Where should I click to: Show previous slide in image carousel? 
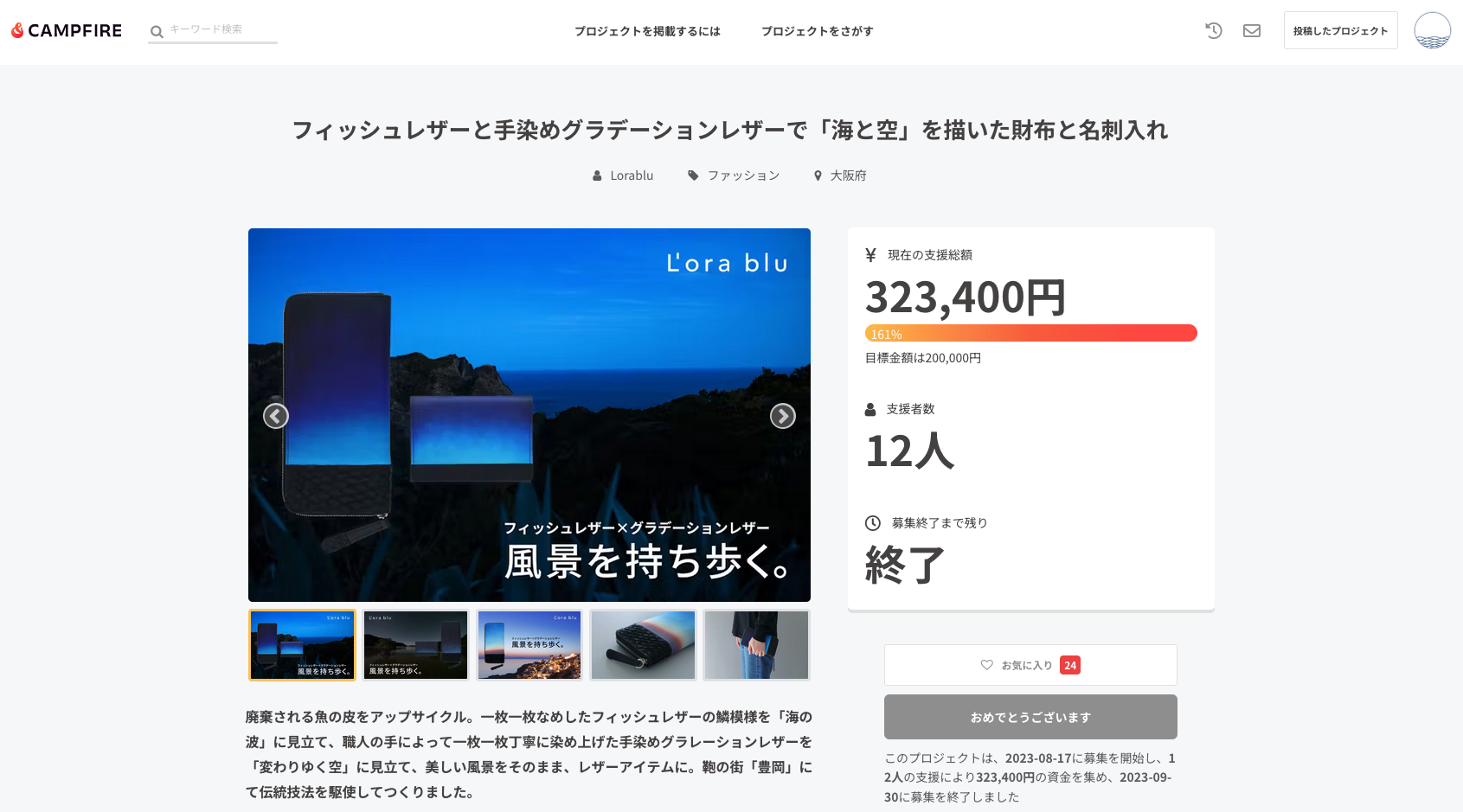click(276, 416)
